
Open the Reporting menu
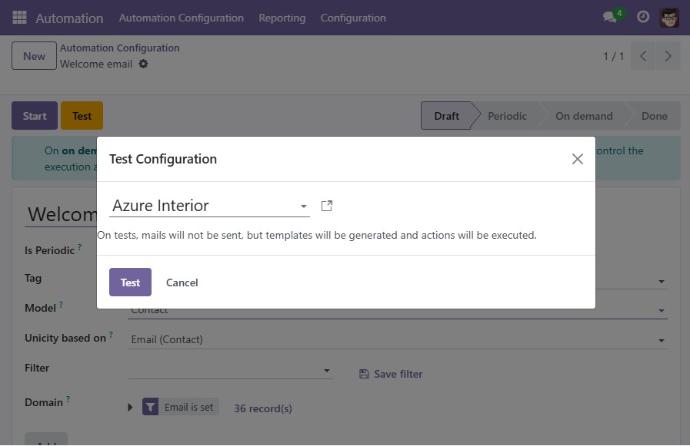tap(282, 18)
